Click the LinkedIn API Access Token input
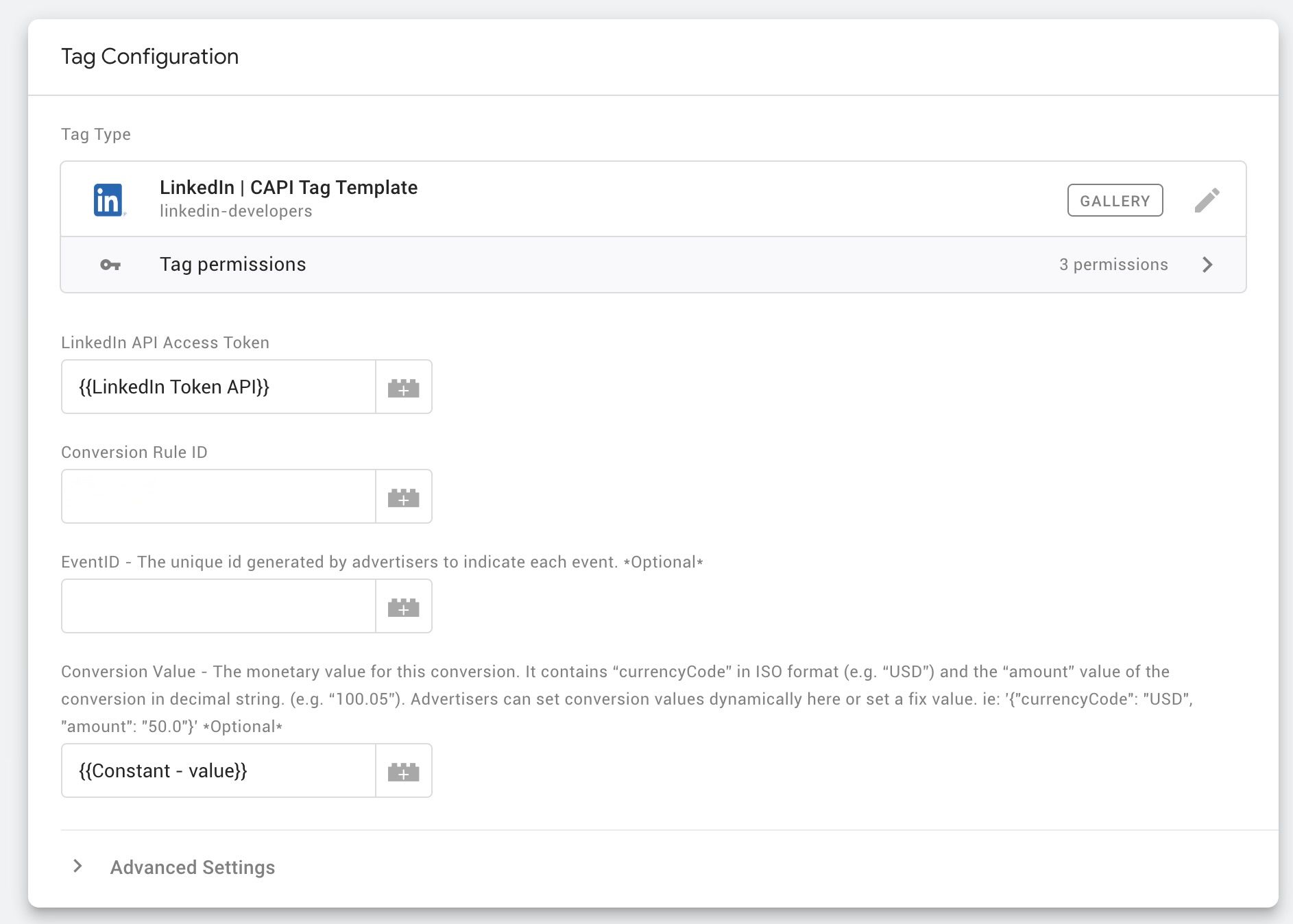The image size is (1293, 924). [219, 387]
